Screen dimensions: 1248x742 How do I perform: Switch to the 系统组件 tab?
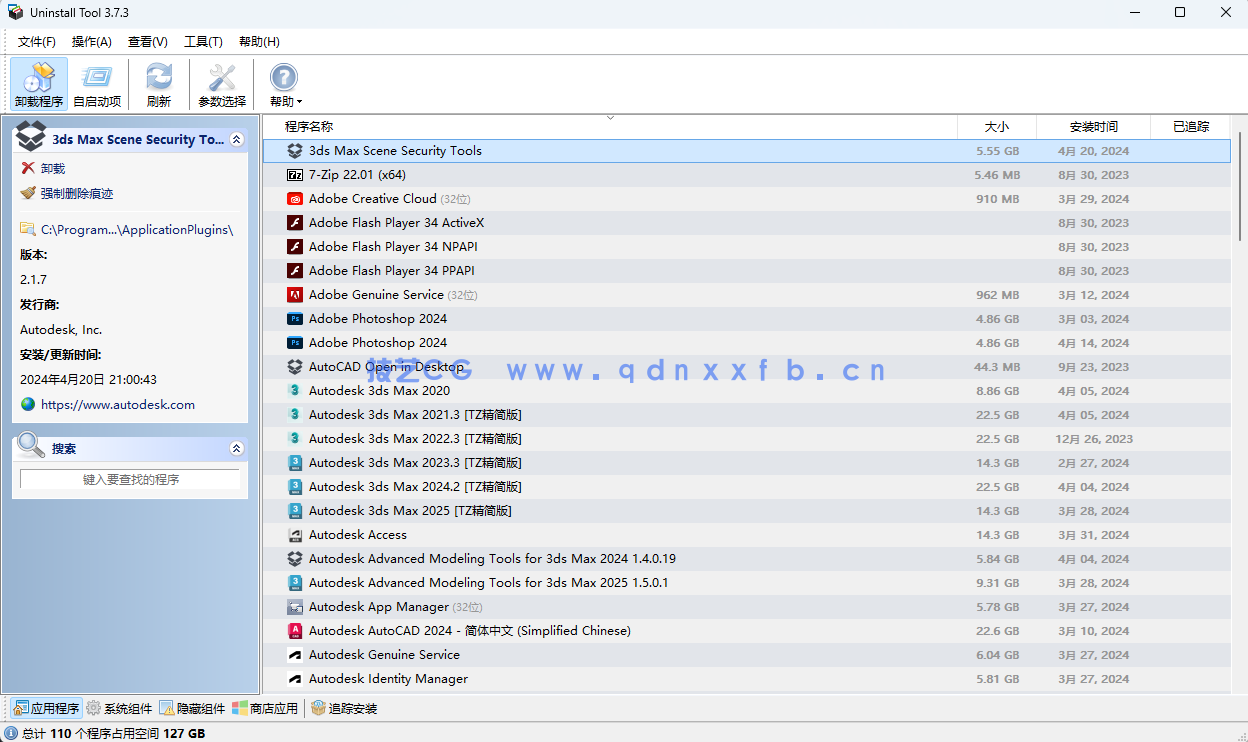(121, 708)
